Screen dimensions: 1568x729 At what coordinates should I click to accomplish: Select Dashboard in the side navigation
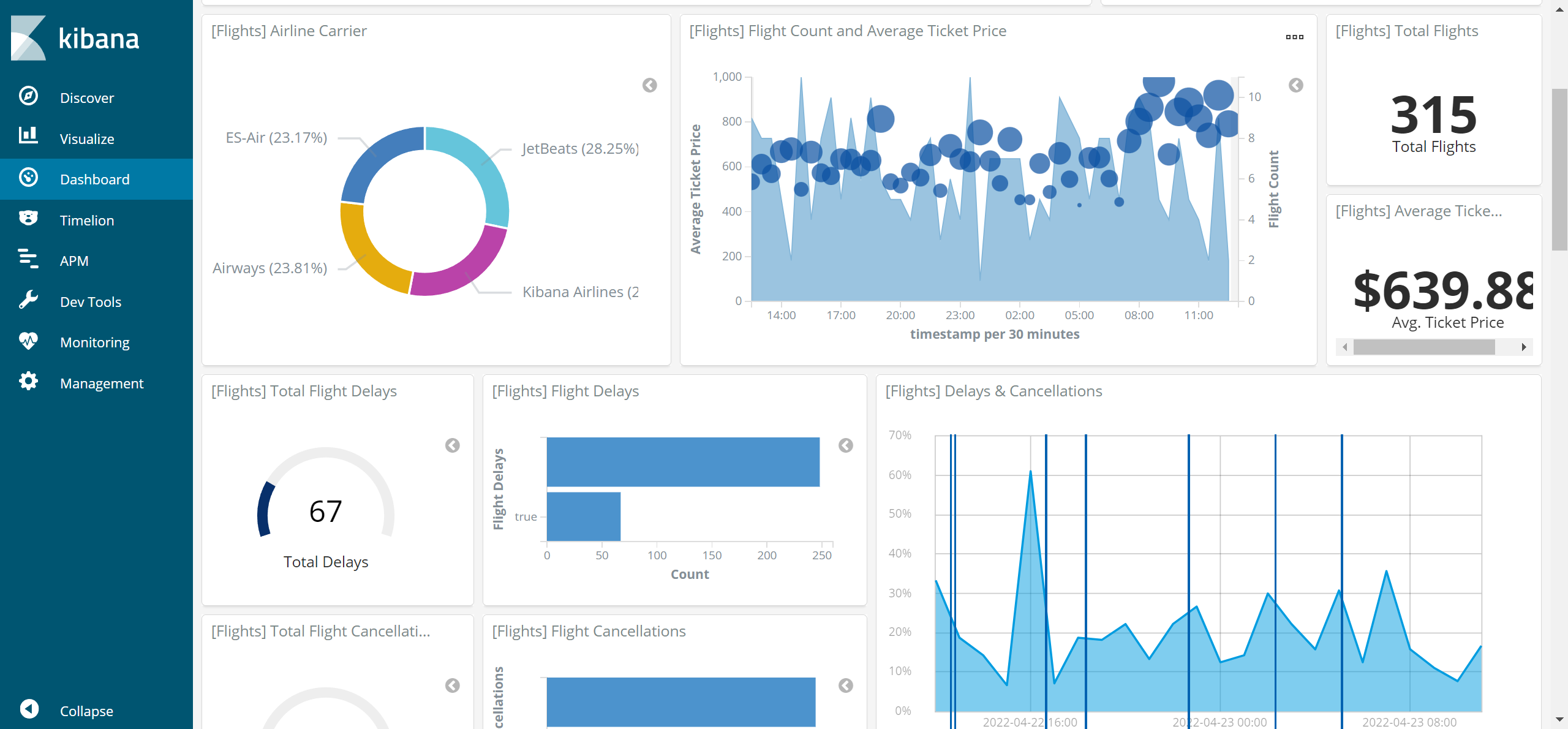[95, 179]
